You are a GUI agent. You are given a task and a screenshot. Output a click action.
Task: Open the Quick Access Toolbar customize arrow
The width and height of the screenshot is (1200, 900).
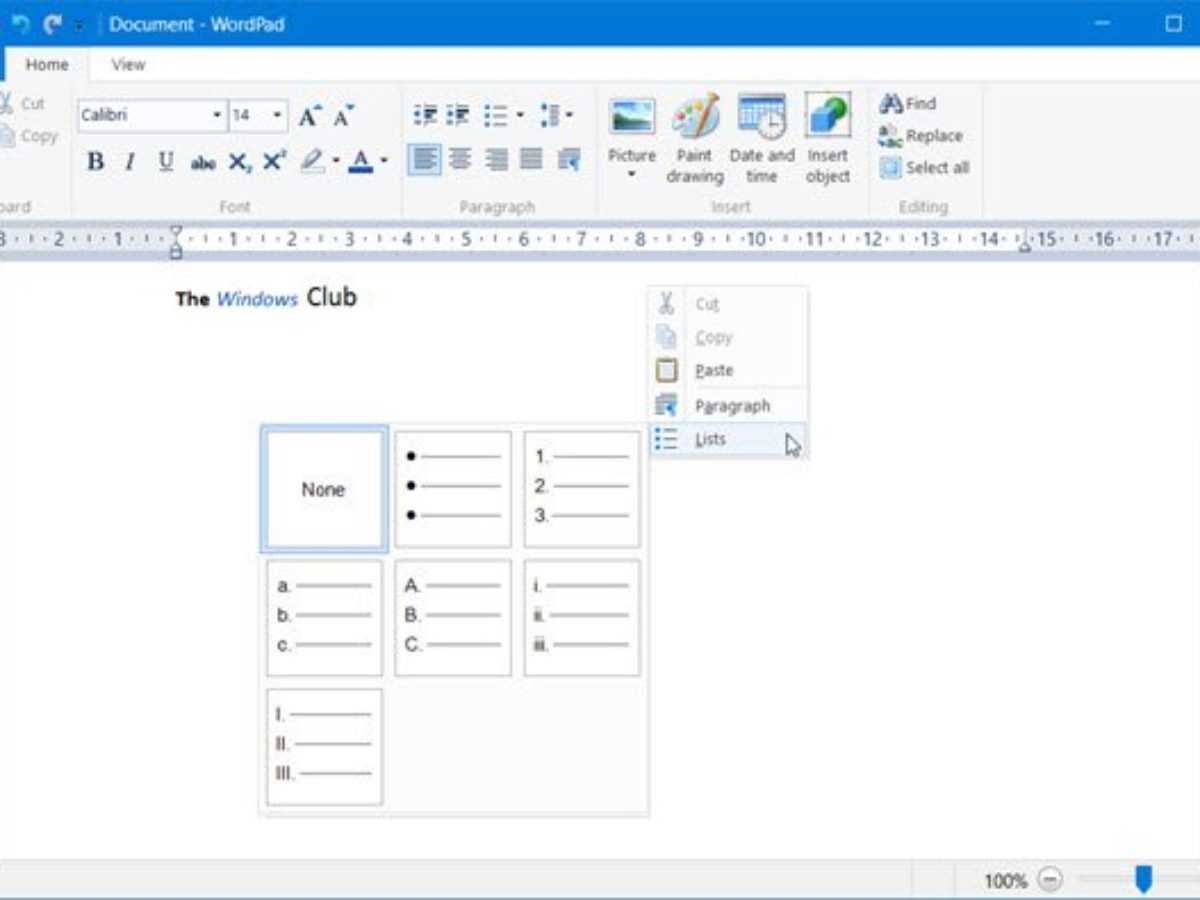pos(78,25)
